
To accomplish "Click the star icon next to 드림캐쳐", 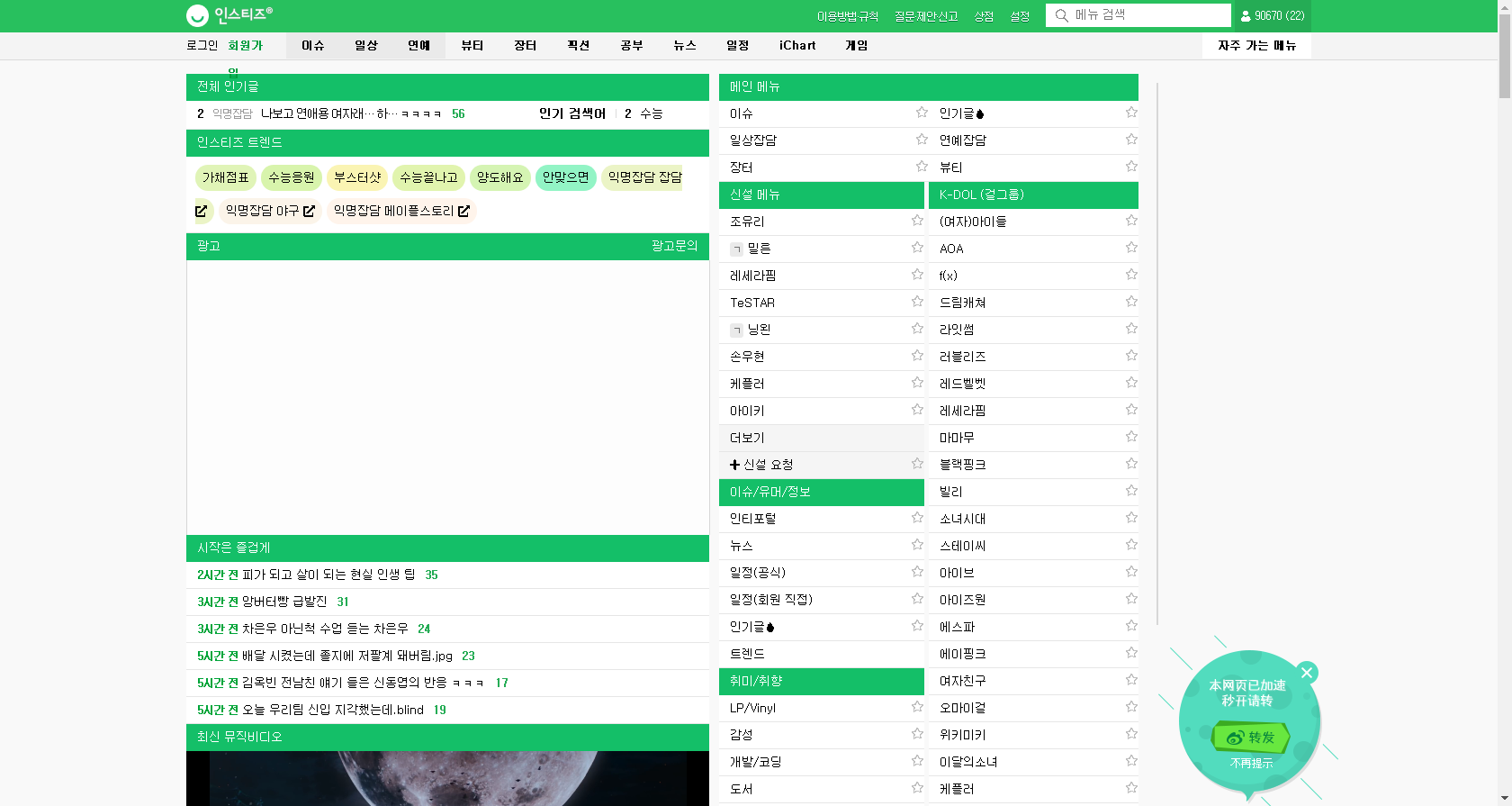I will point(1131,302).
